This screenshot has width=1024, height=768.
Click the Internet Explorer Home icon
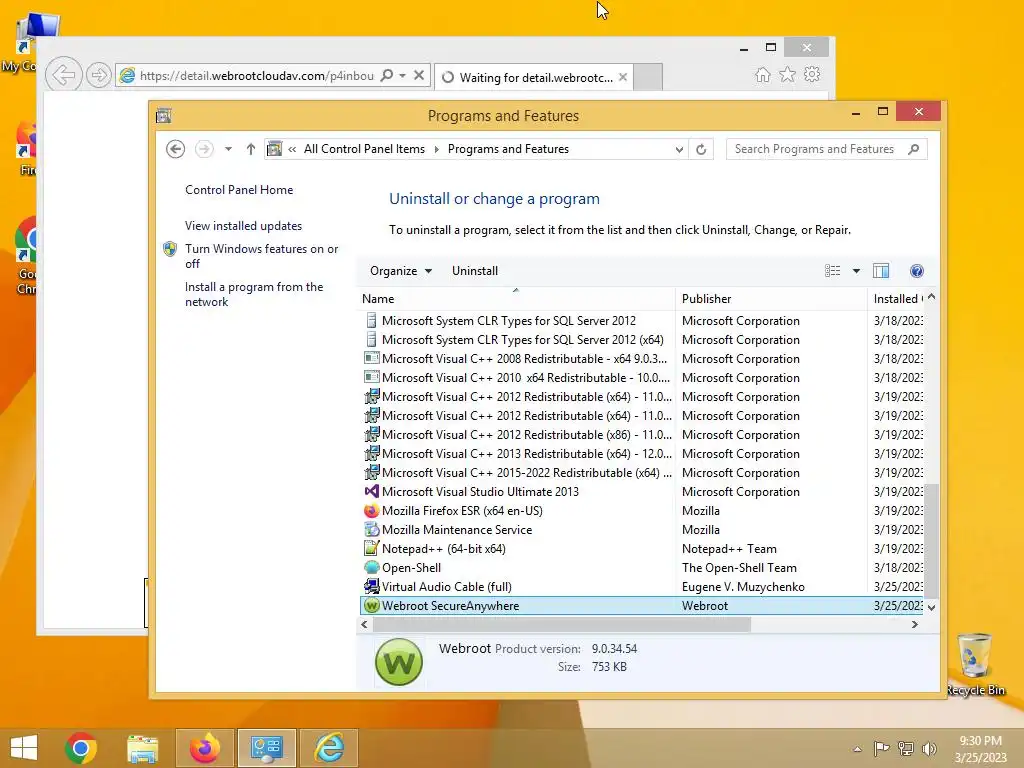click(x=763, y=74)
